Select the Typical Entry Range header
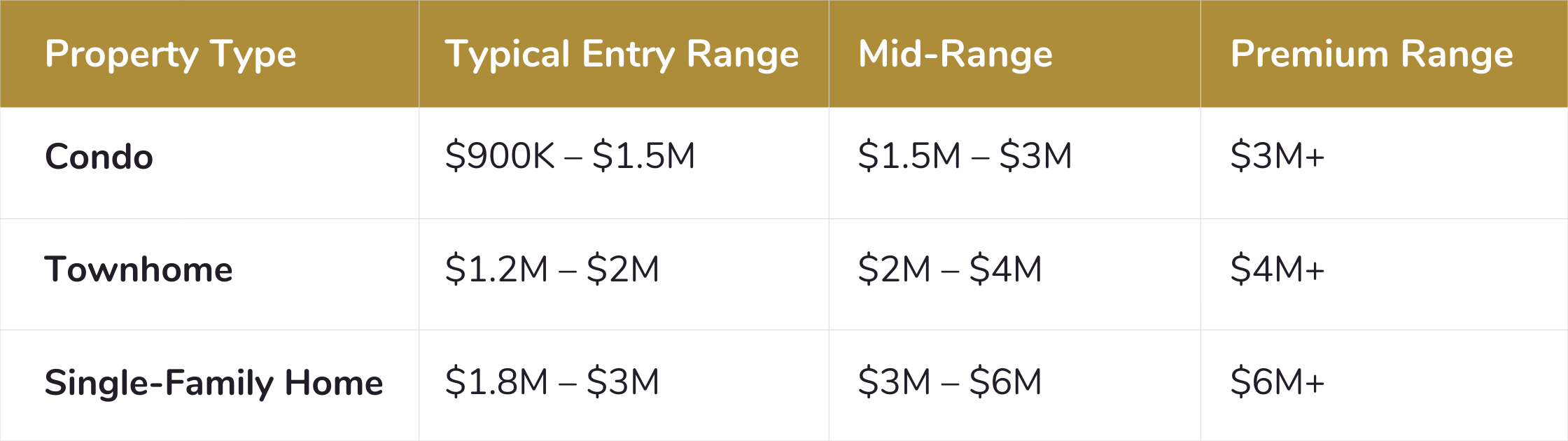This screenshot has height=441, width=1568. 622,55
